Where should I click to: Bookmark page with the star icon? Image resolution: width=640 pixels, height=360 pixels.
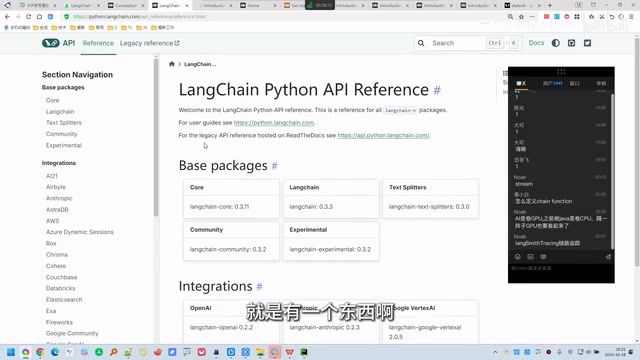[521, 17]
